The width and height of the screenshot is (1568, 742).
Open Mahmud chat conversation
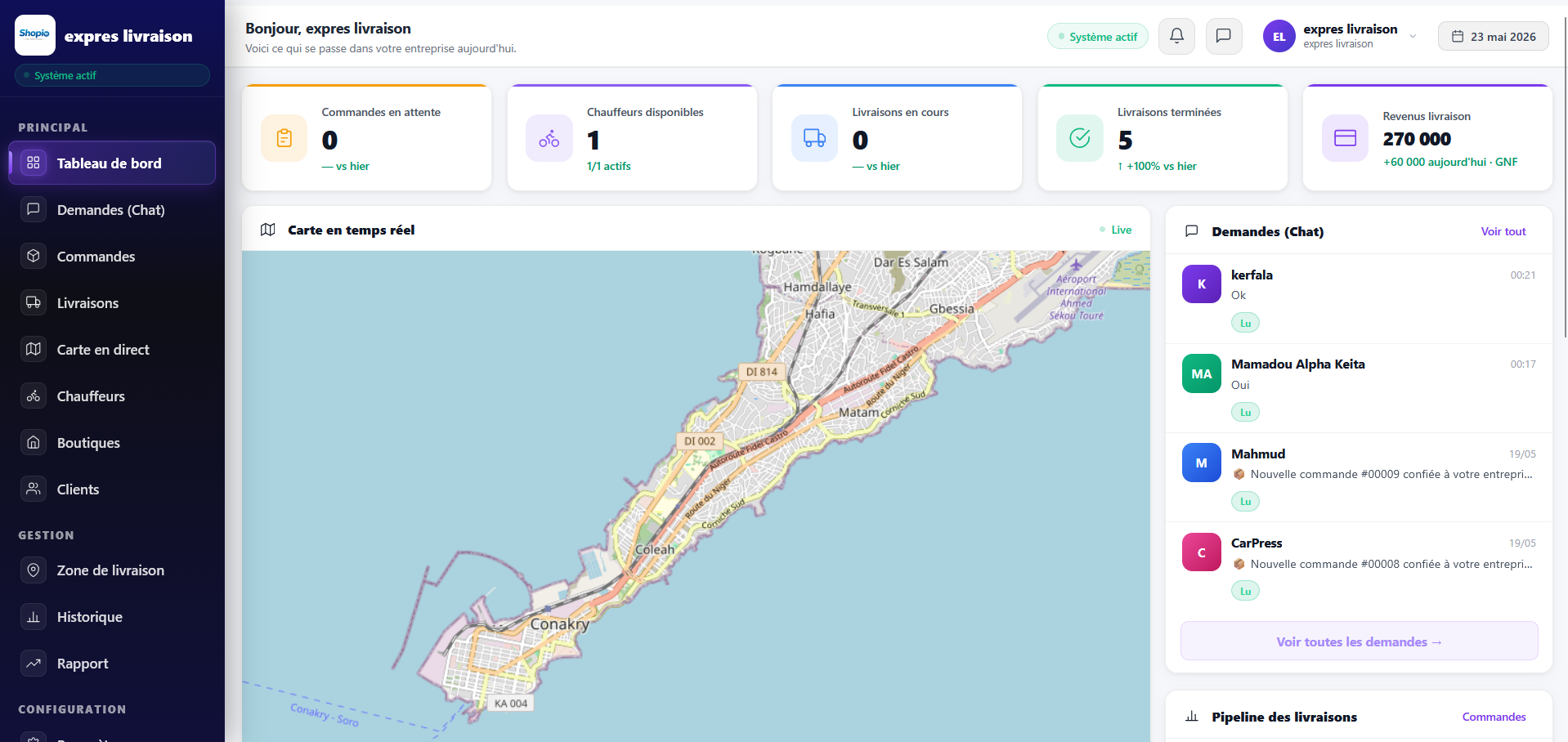1359,477
